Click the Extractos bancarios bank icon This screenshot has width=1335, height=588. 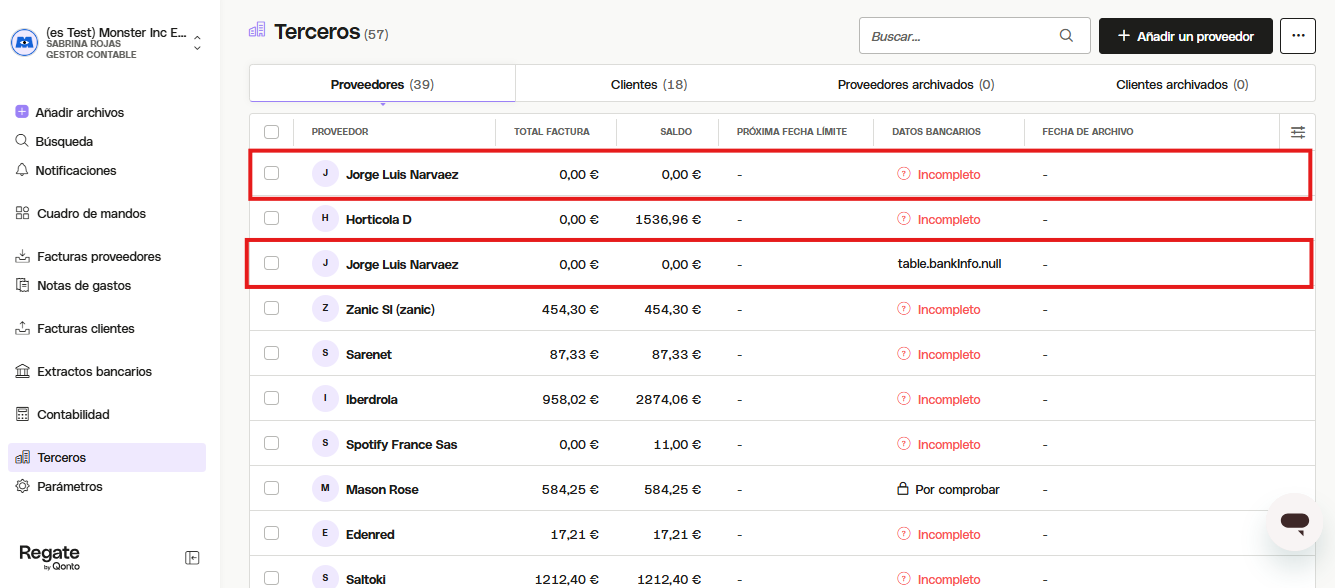click(x=22, y=371)
